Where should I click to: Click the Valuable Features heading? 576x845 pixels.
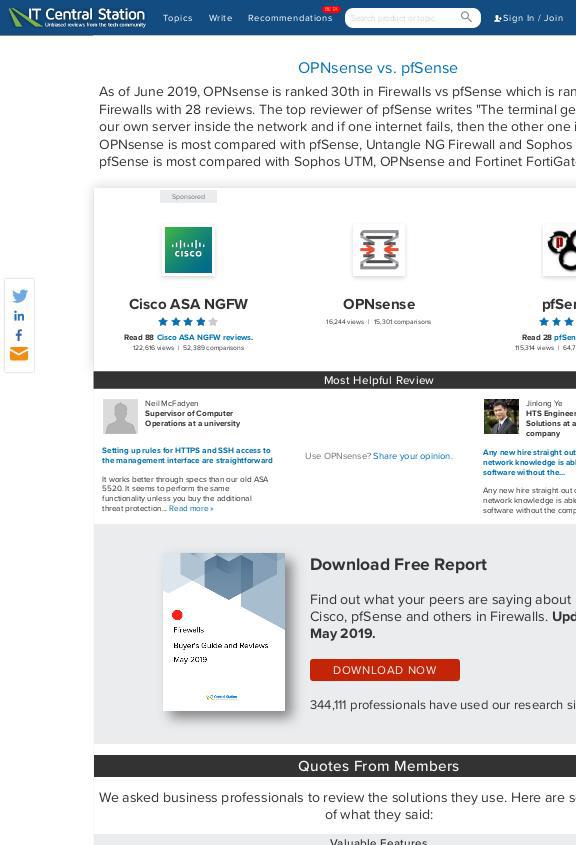coord(378,841)
